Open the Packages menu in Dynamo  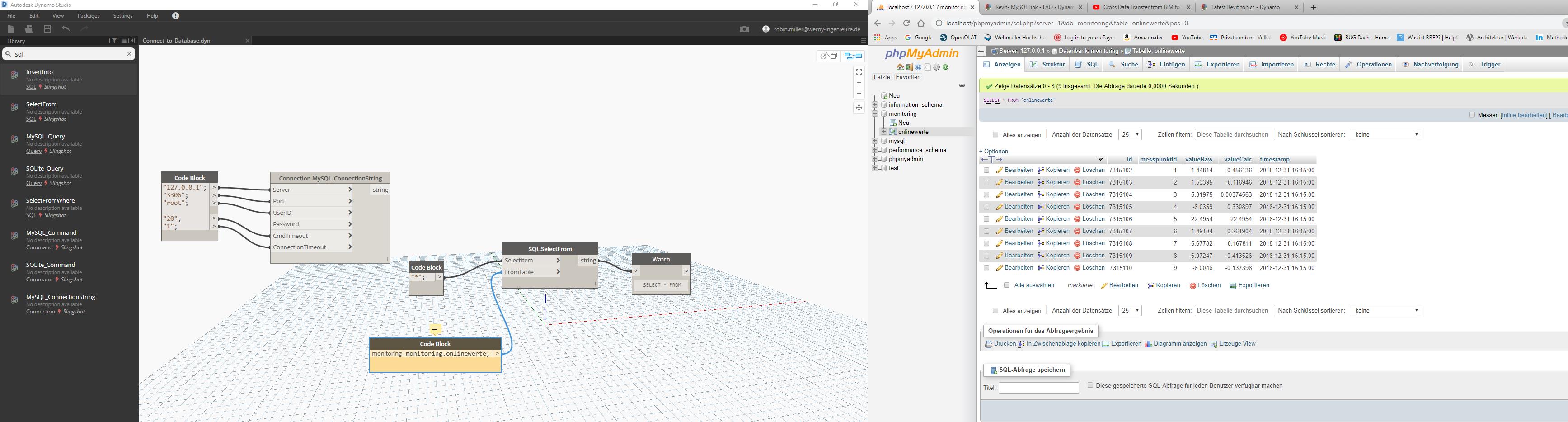coord(88,16)
